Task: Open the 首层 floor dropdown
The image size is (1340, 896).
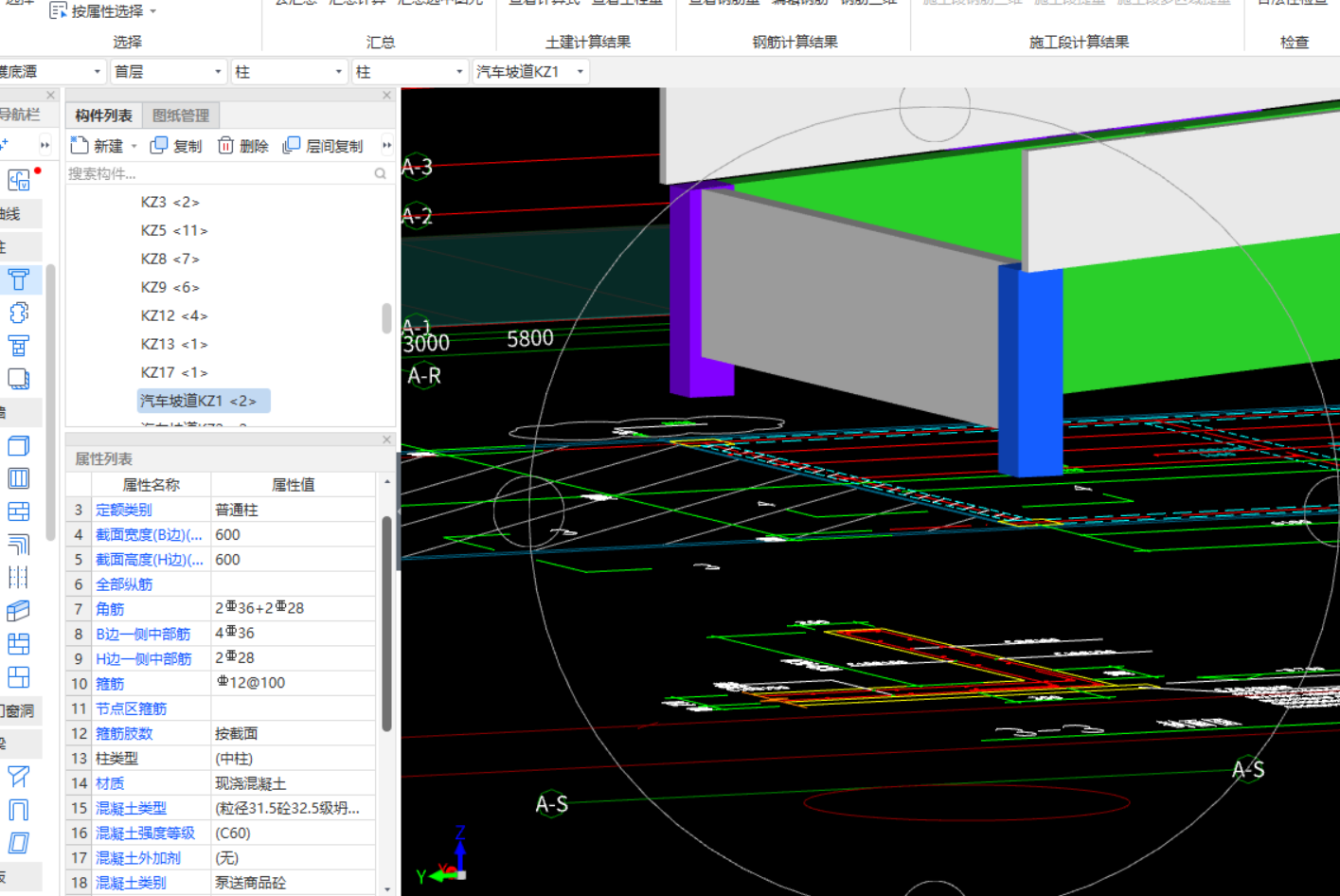Action: point(218,72)
